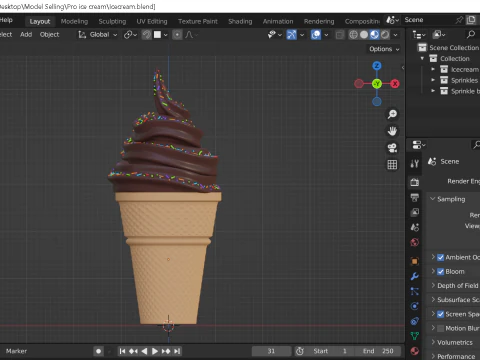Toggle proportional editing button
Screen dimensions: 480x360
click(177, 35)
